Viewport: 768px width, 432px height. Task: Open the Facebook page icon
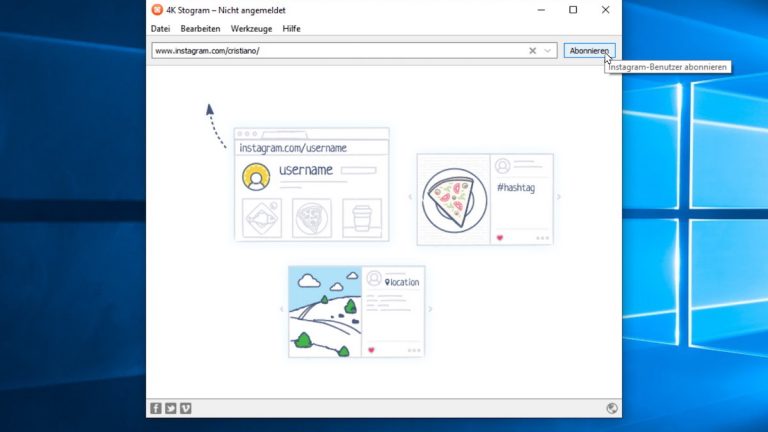[x=156, y=408]
